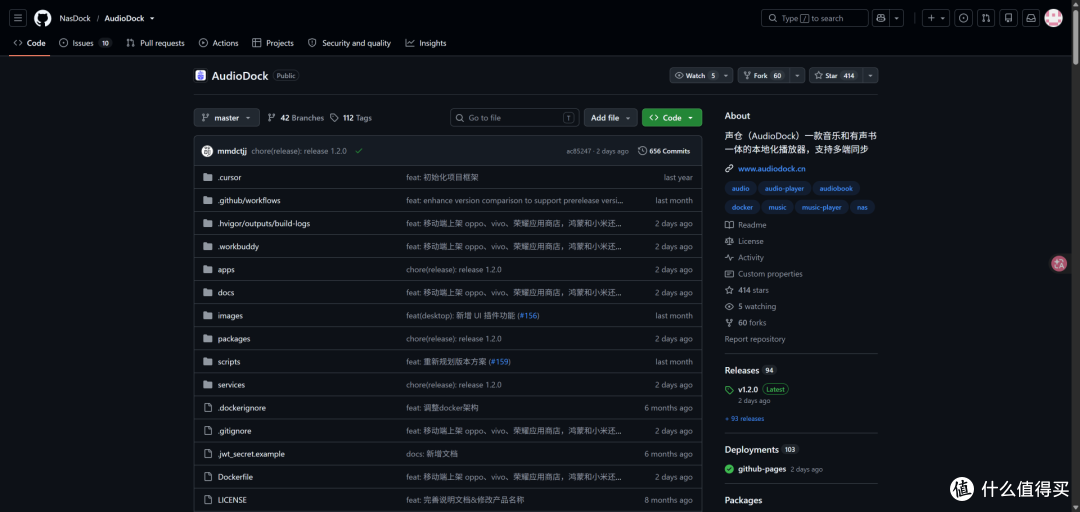Screen dimensions: 1080x512
Task: Open the apps folder
Action: (x=226, y=269)
